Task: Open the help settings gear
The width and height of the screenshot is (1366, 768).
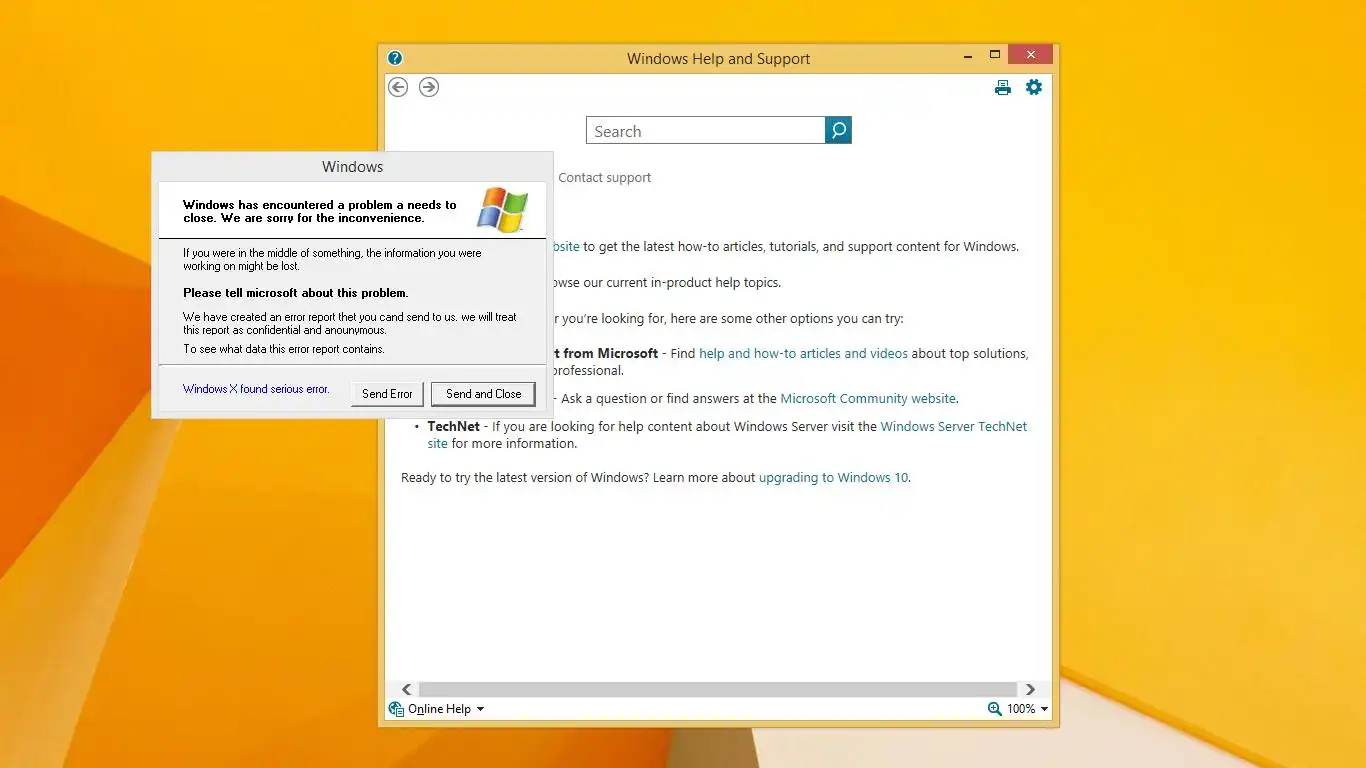Action: point(1034,87)
